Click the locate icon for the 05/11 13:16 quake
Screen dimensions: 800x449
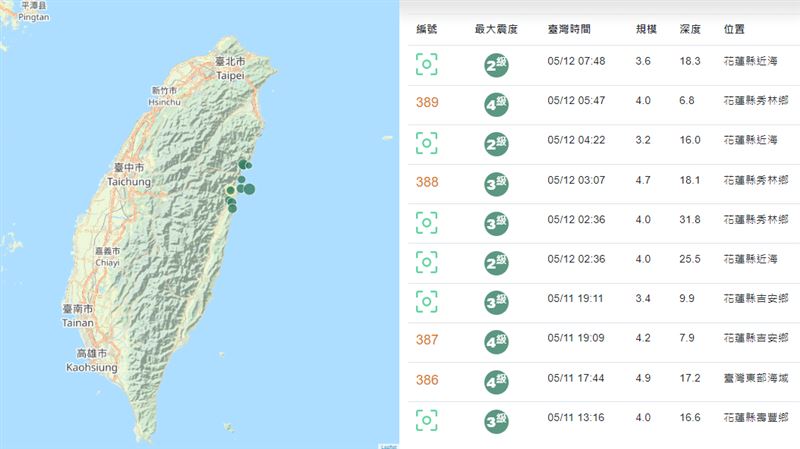(x=427, y=420)
